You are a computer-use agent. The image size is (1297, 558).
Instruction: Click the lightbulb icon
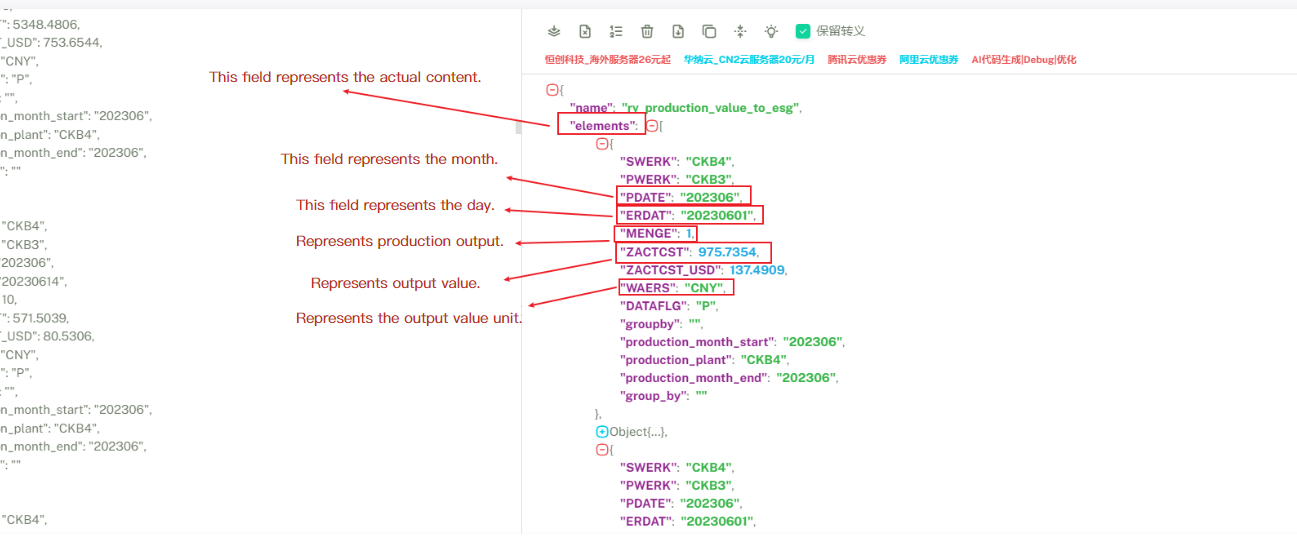pos(771,32)
